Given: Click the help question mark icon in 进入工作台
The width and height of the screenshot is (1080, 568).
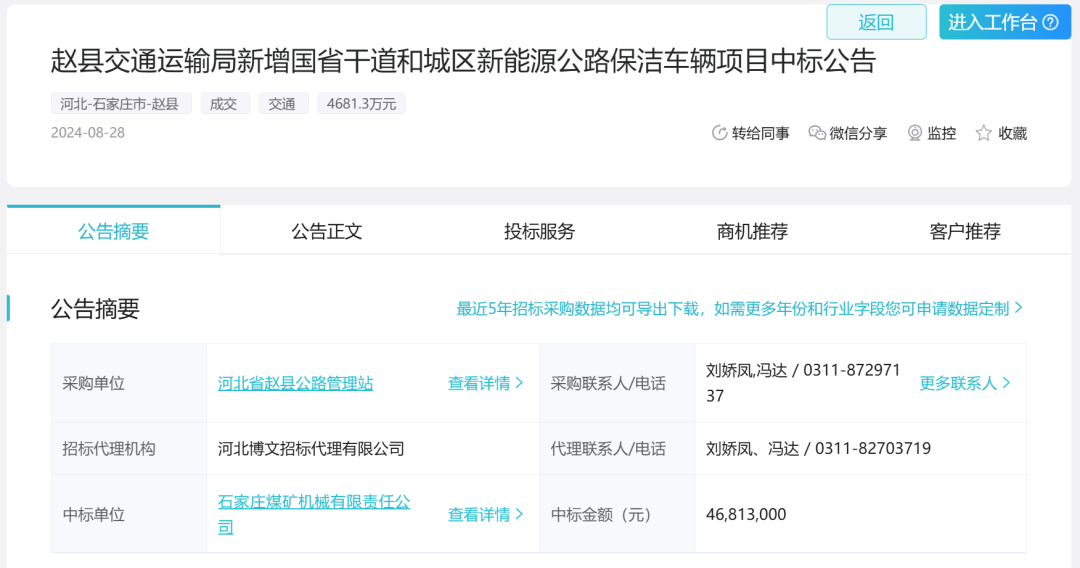Looking at the screenshot, I should click(x=1051, y=23).
